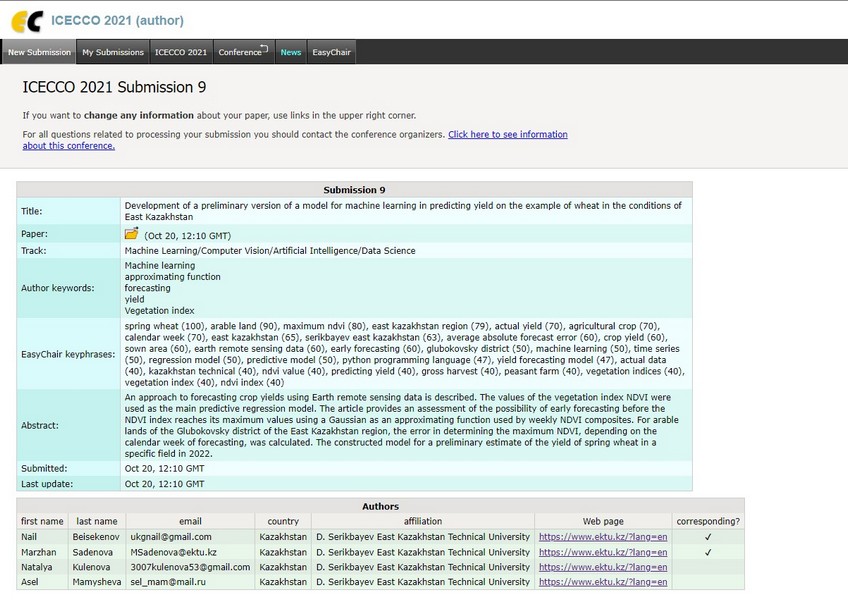Click the Authors table header

(x=380, y=506)
